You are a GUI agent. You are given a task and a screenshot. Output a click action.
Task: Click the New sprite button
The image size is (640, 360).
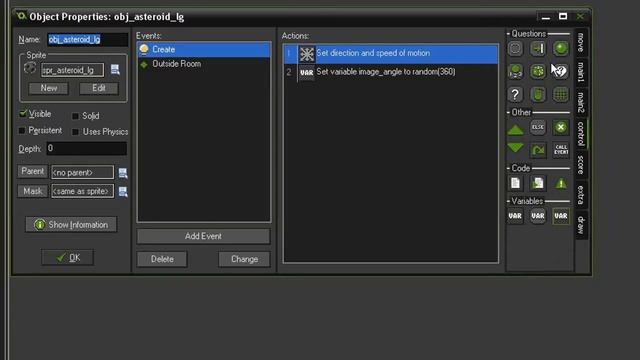(49, 88)
